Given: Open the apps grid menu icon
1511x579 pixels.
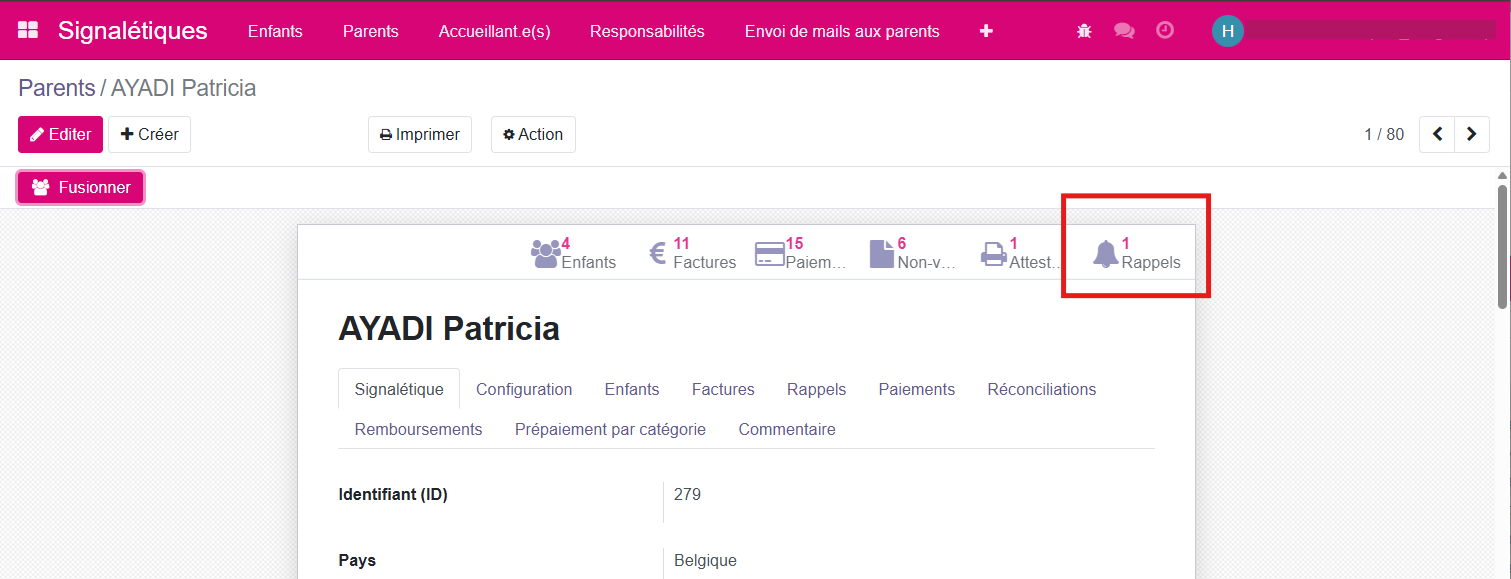Looking at the screenshot, I should click(x=28, y=30).
